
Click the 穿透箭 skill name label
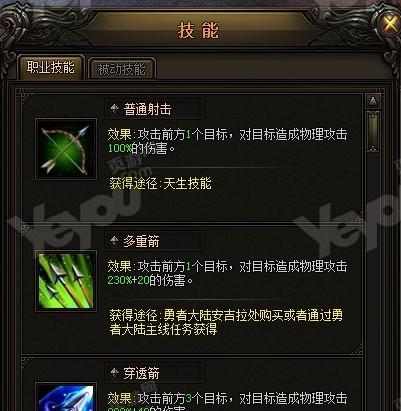pyautogui.click(x=141, y=373)
